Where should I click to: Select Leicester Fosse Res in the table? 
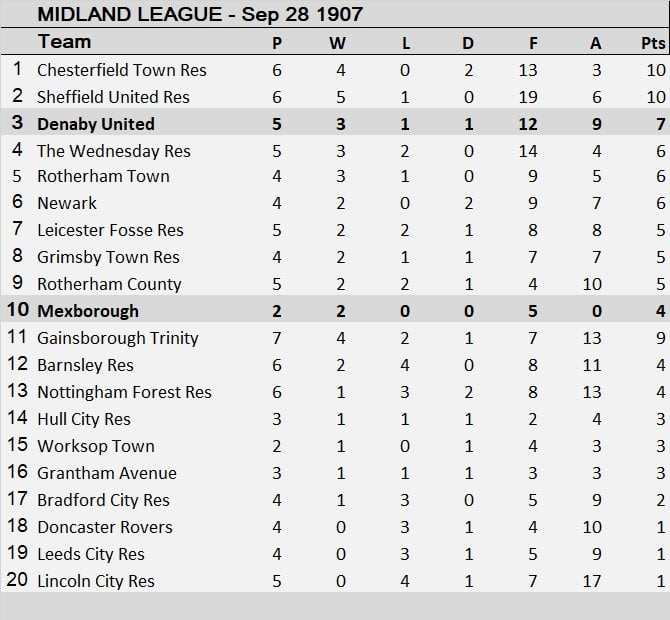(110, 230)
